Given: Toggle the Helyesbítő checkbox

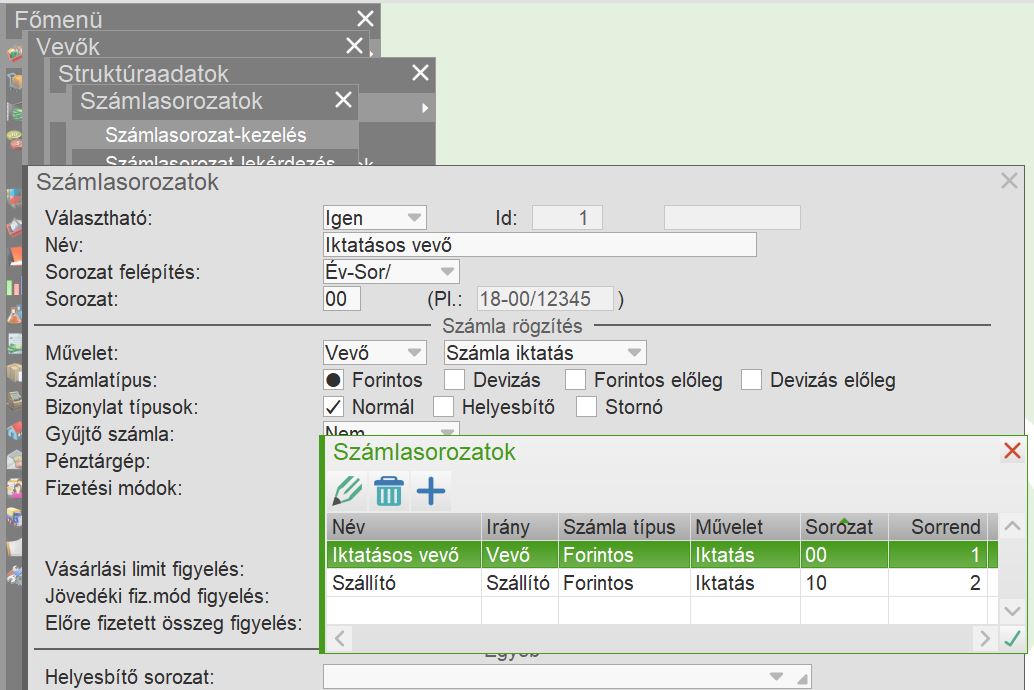Looking at the screenshot, I should tap(444, 407).
